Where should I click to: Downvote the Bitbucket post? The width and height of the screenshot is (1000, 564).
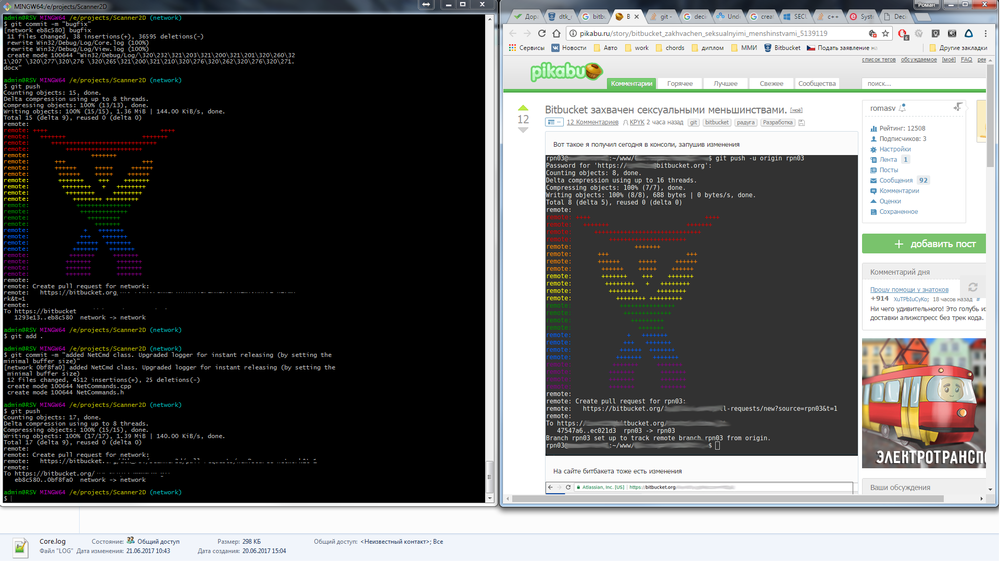tap(523, 130)
